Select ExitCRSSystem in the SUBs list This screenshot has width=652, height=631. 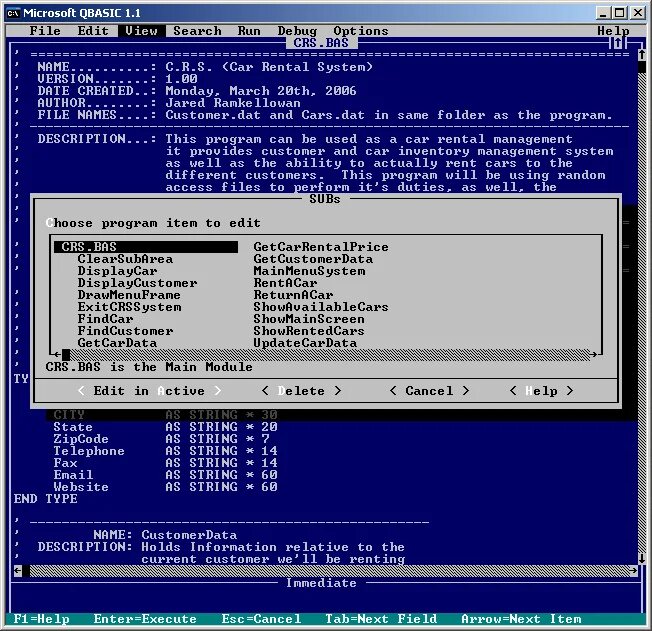coord(129,307)
